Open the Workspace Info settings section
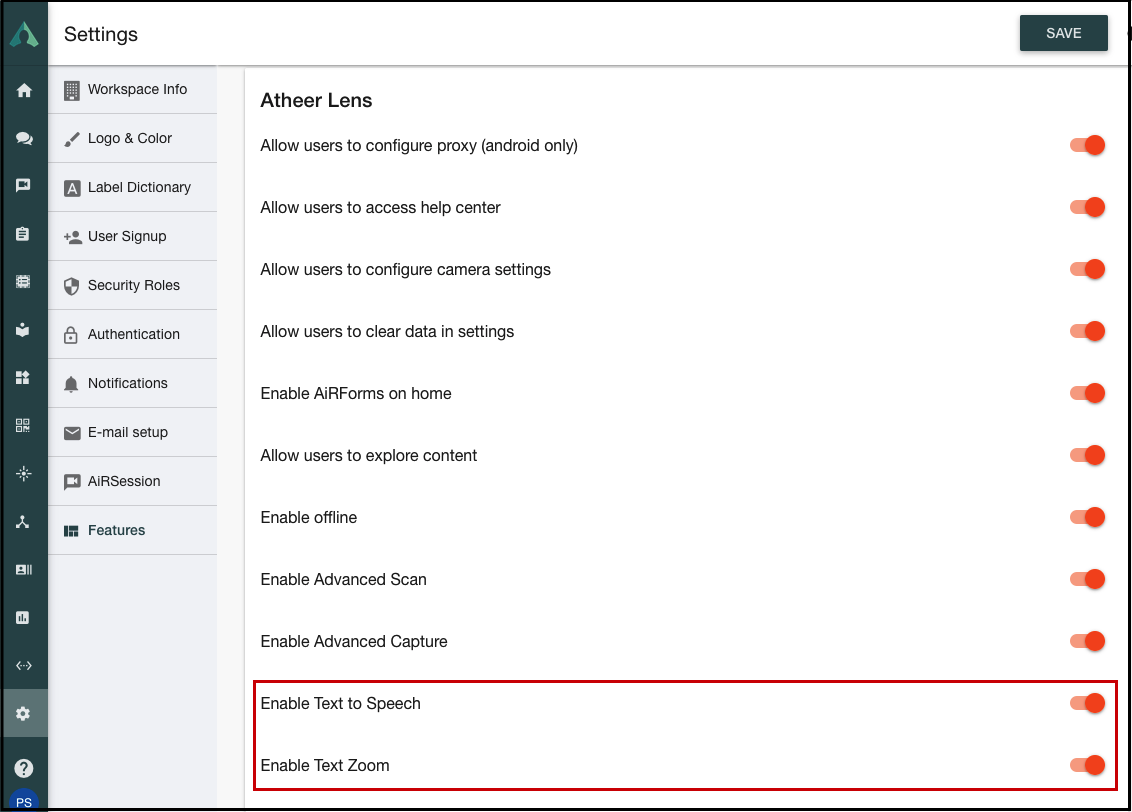The width and height of the screenshot is (1132, 812). [132, 90]
